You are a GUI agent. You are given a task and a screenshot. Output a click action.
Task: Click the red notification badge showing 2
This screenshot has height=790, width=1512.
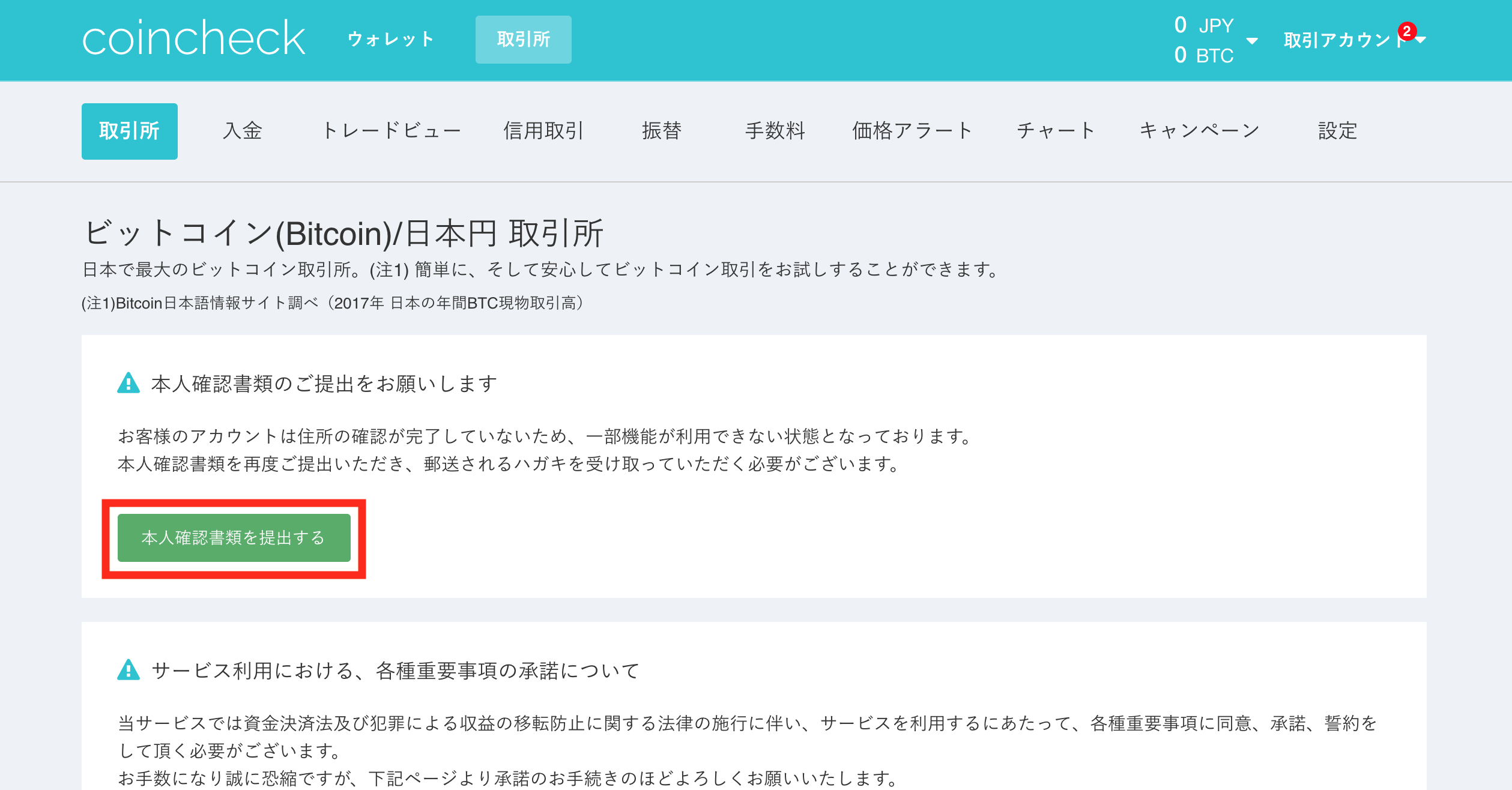point(1407,31)
